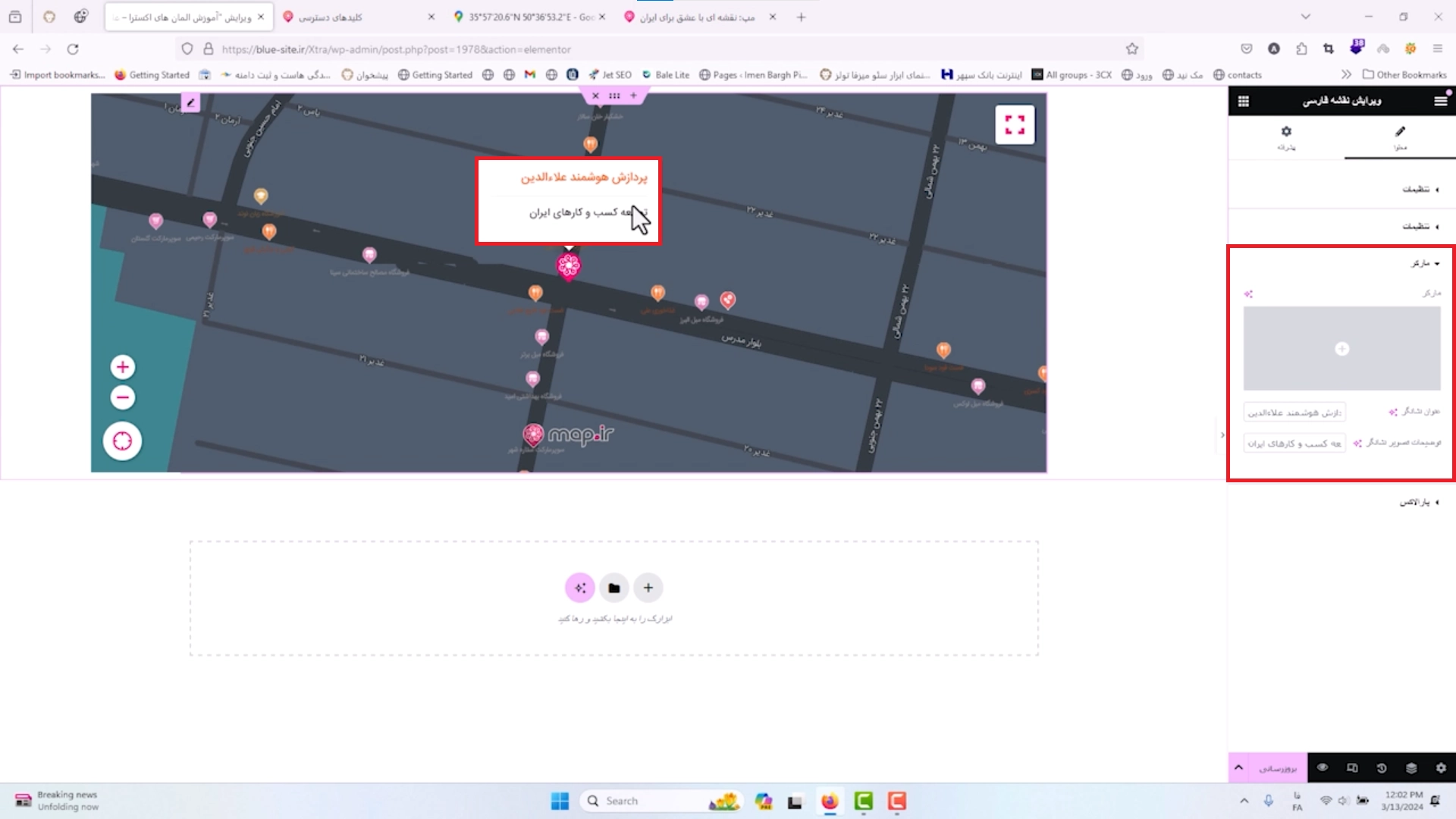Click the pink بروزرسانی update button

1278,768
